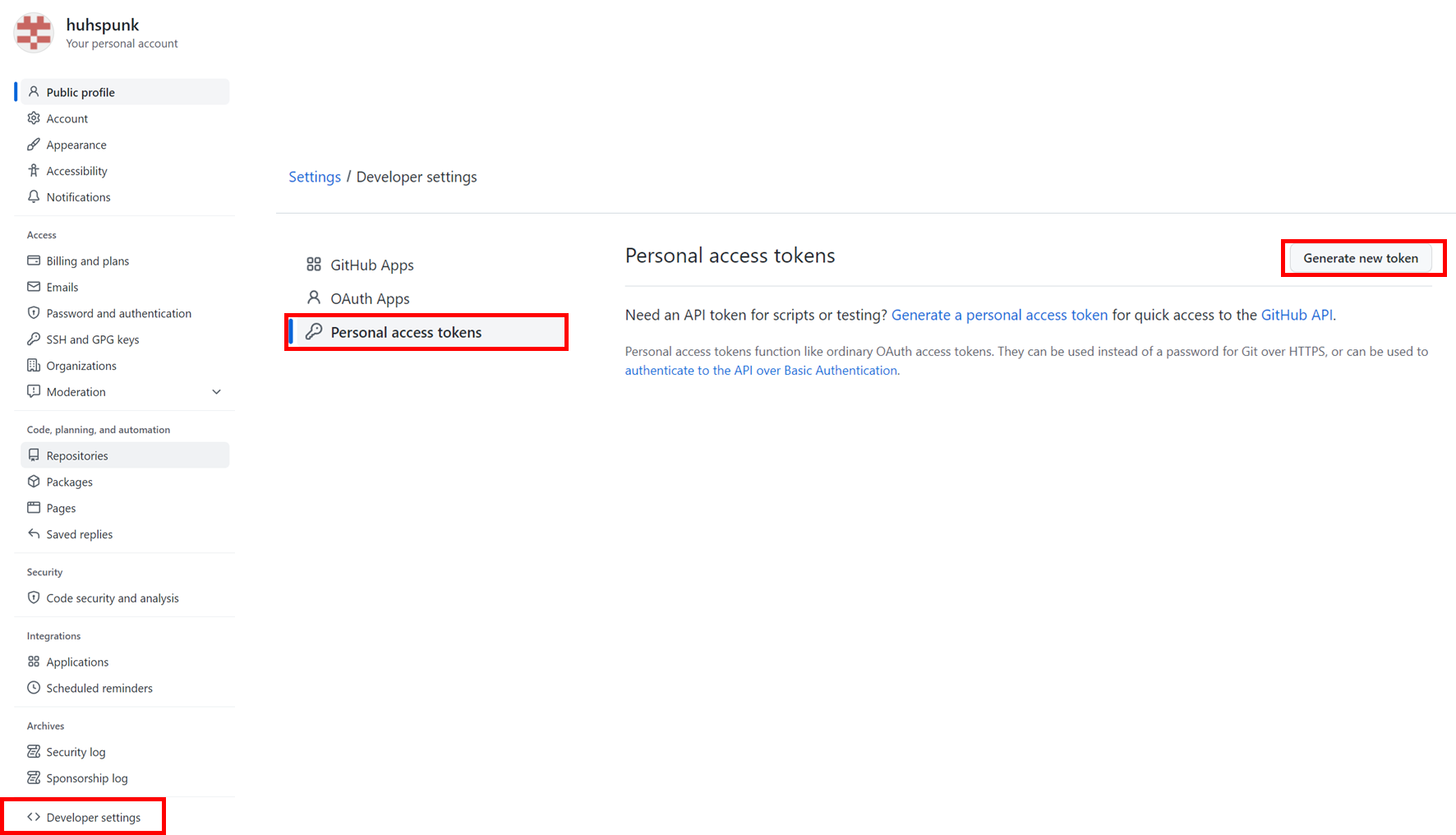This screenshot has height=835, width=1456.
Task: Open Password and authentication page
Action: [125, 313]
